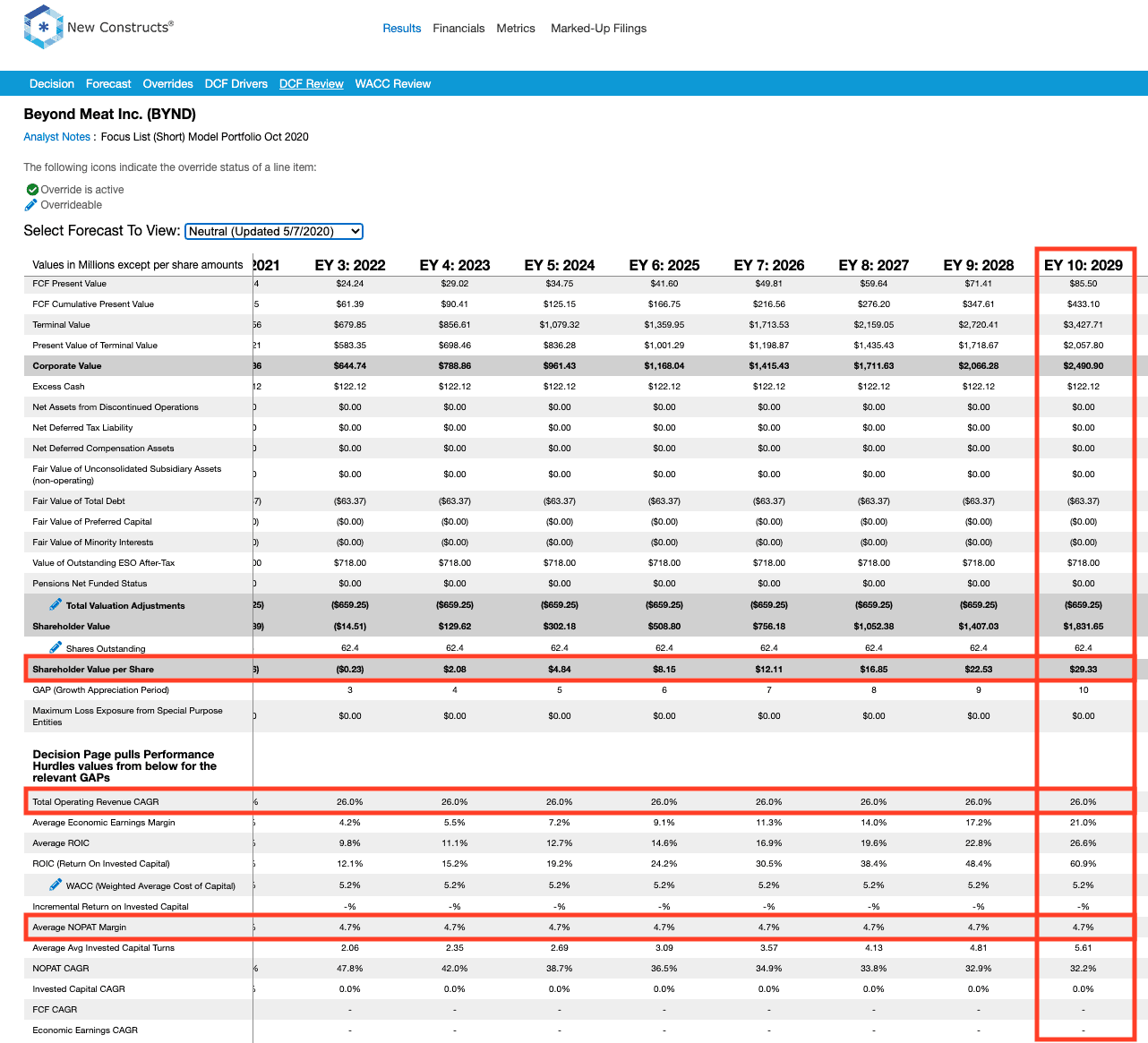This screenshot has width=1148, height=1043.
Task: Click the Invested Capital CAGR row label
Action: tap(79, 988)
